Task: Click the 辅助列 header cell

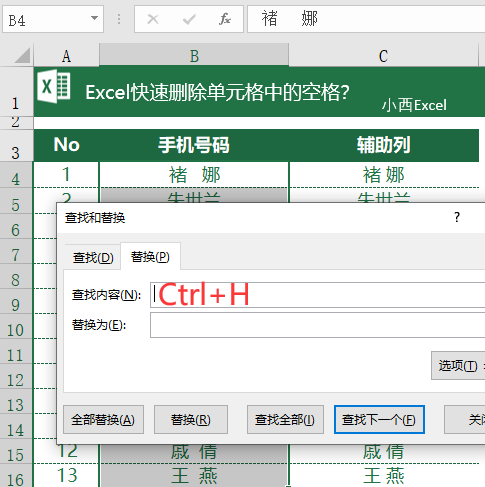Action: point(384,145)
